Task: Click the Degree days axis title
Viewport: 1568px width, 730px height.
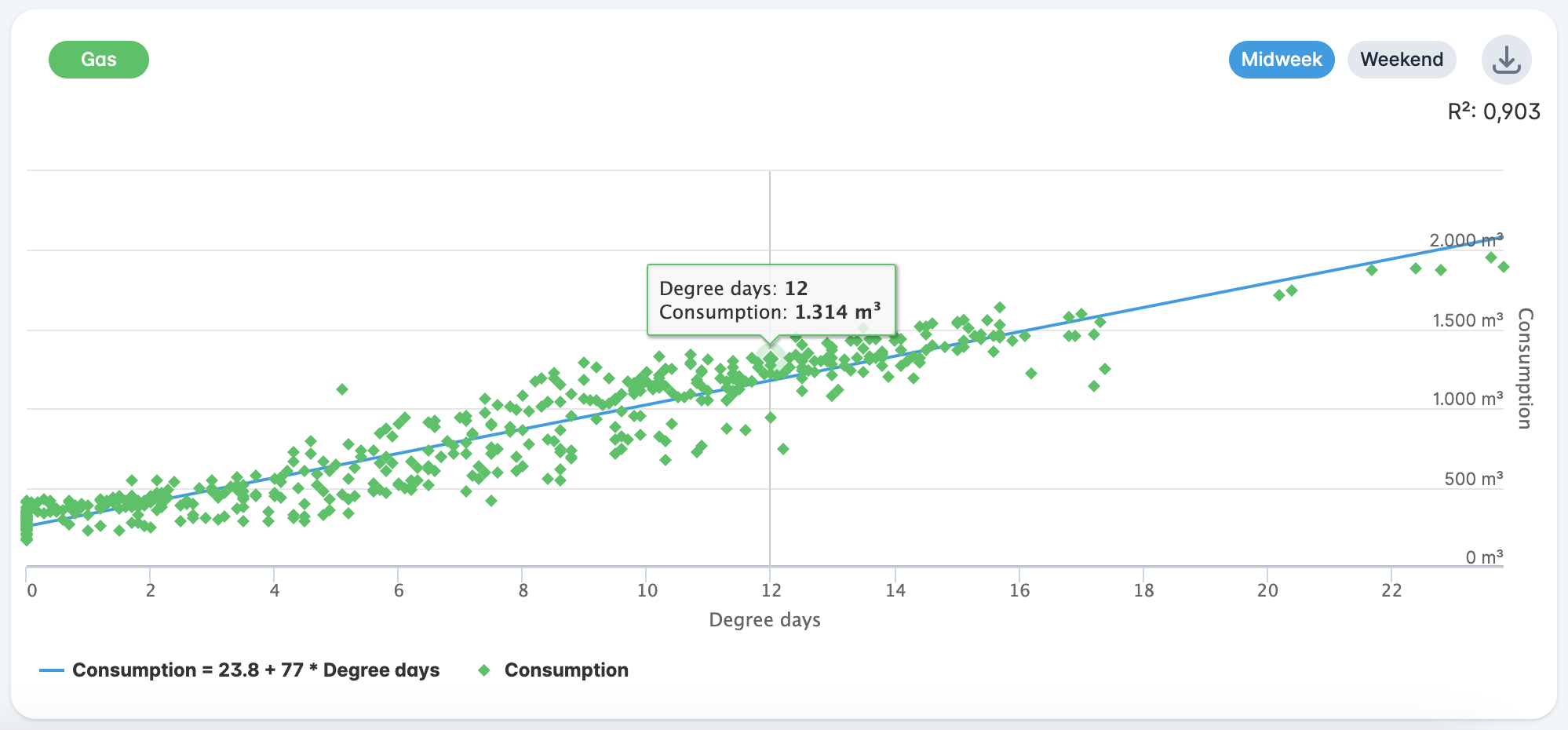Action: (764, 620)
